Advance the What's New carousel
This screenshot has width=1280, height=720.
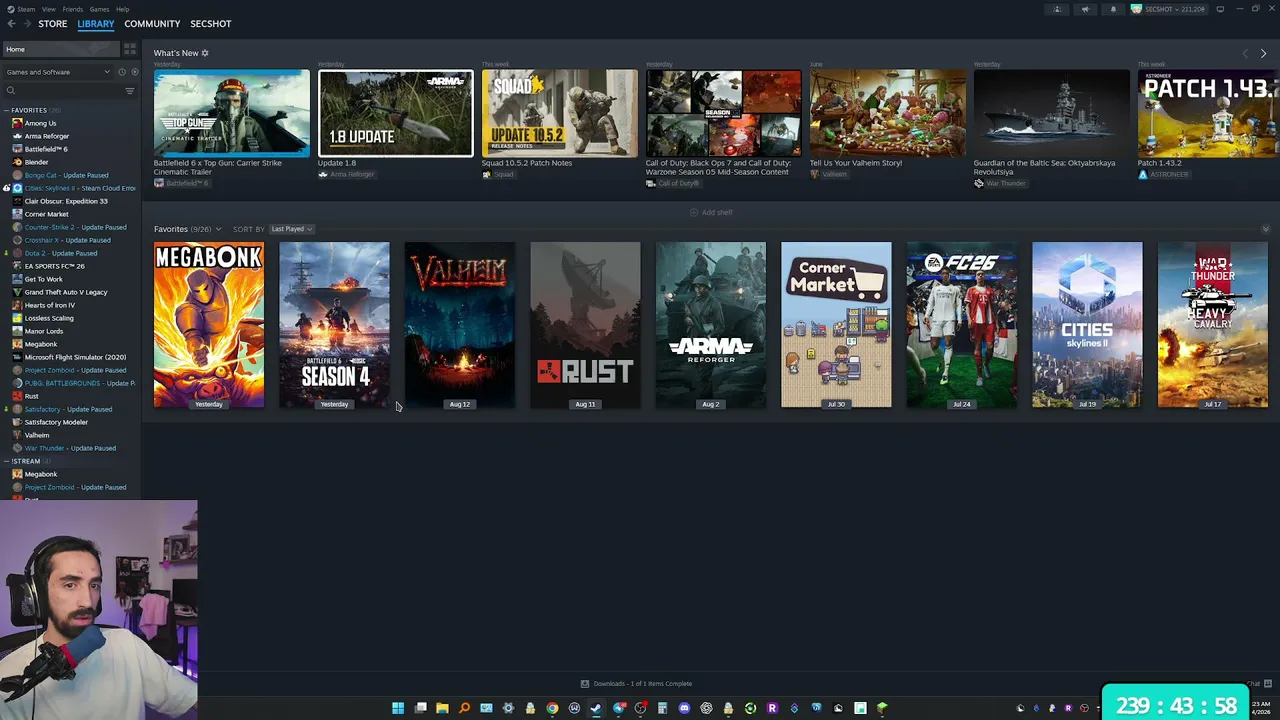[x=1263, y=53]
